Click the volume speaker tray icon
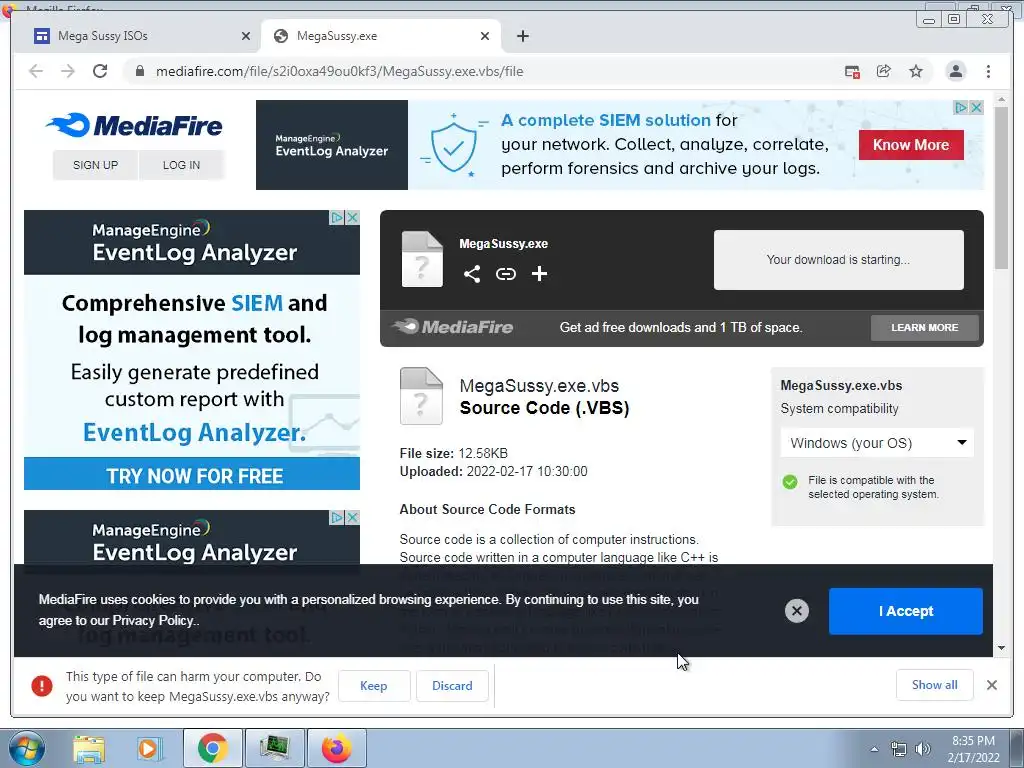1024x768 pixels. click(x=923, y=750)
